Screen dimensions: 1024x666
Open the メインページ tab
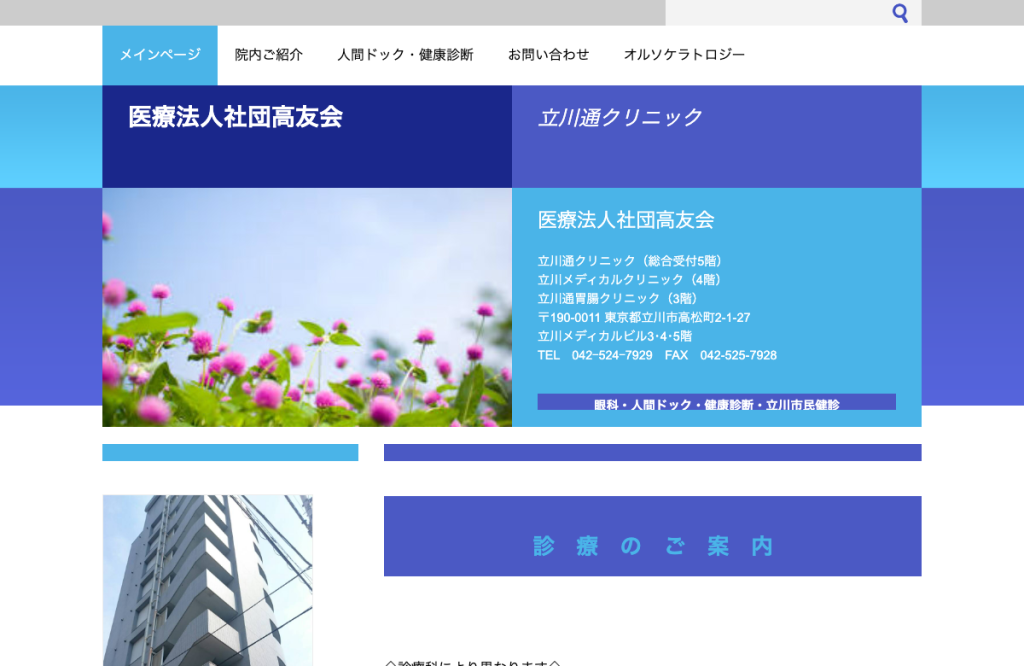[160, 55]
